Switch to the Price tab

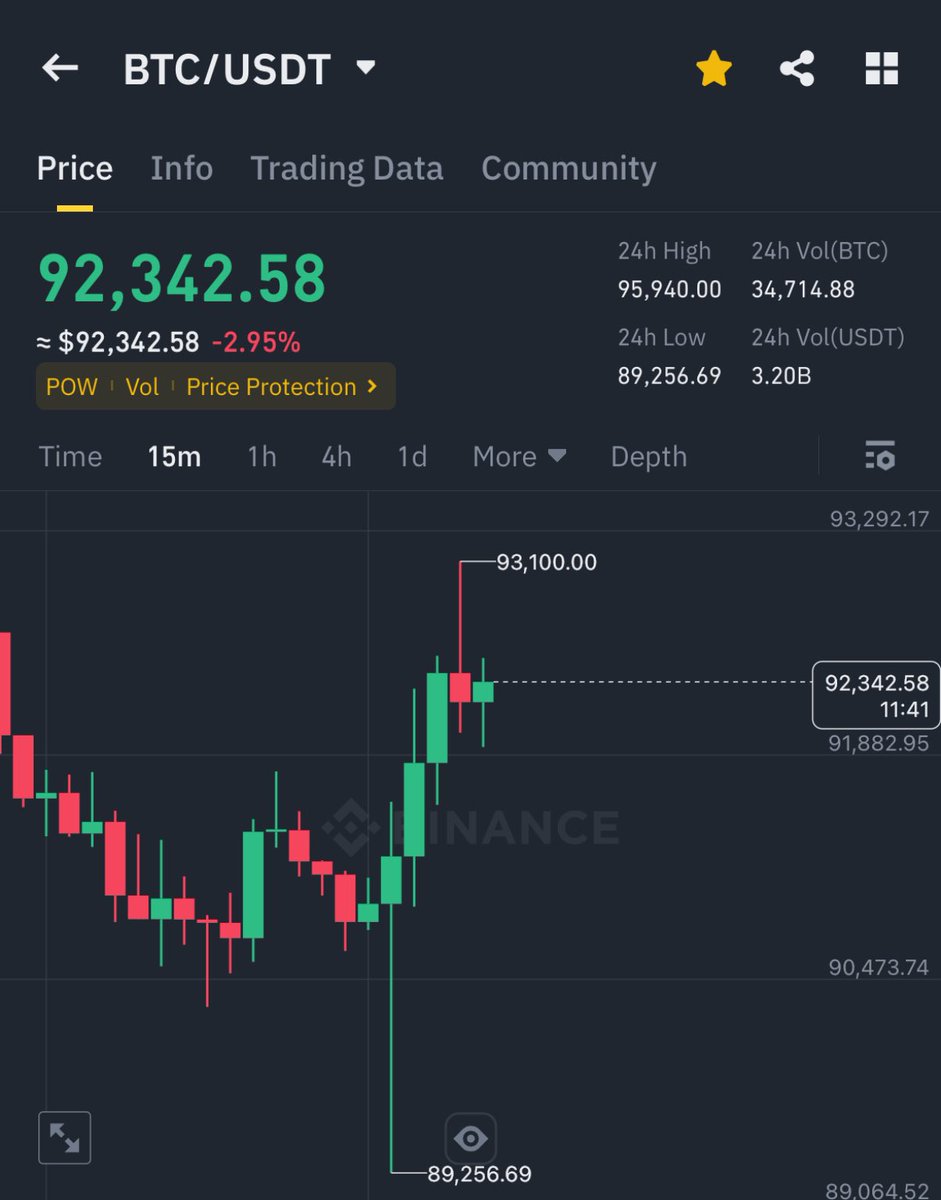[75, 168]
